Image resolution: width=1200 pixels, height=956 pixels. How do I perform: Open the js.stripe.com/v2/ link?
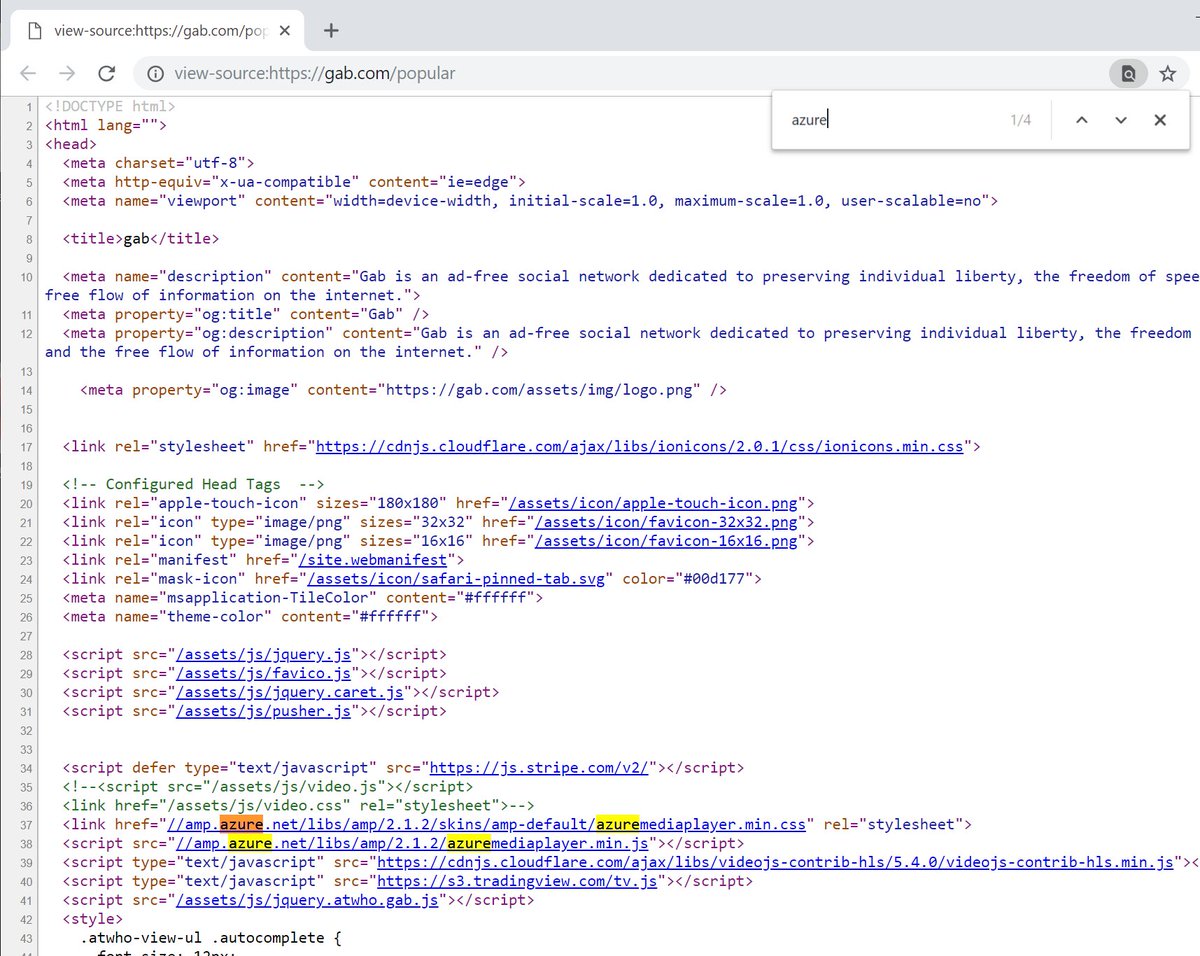coord(540,768)
